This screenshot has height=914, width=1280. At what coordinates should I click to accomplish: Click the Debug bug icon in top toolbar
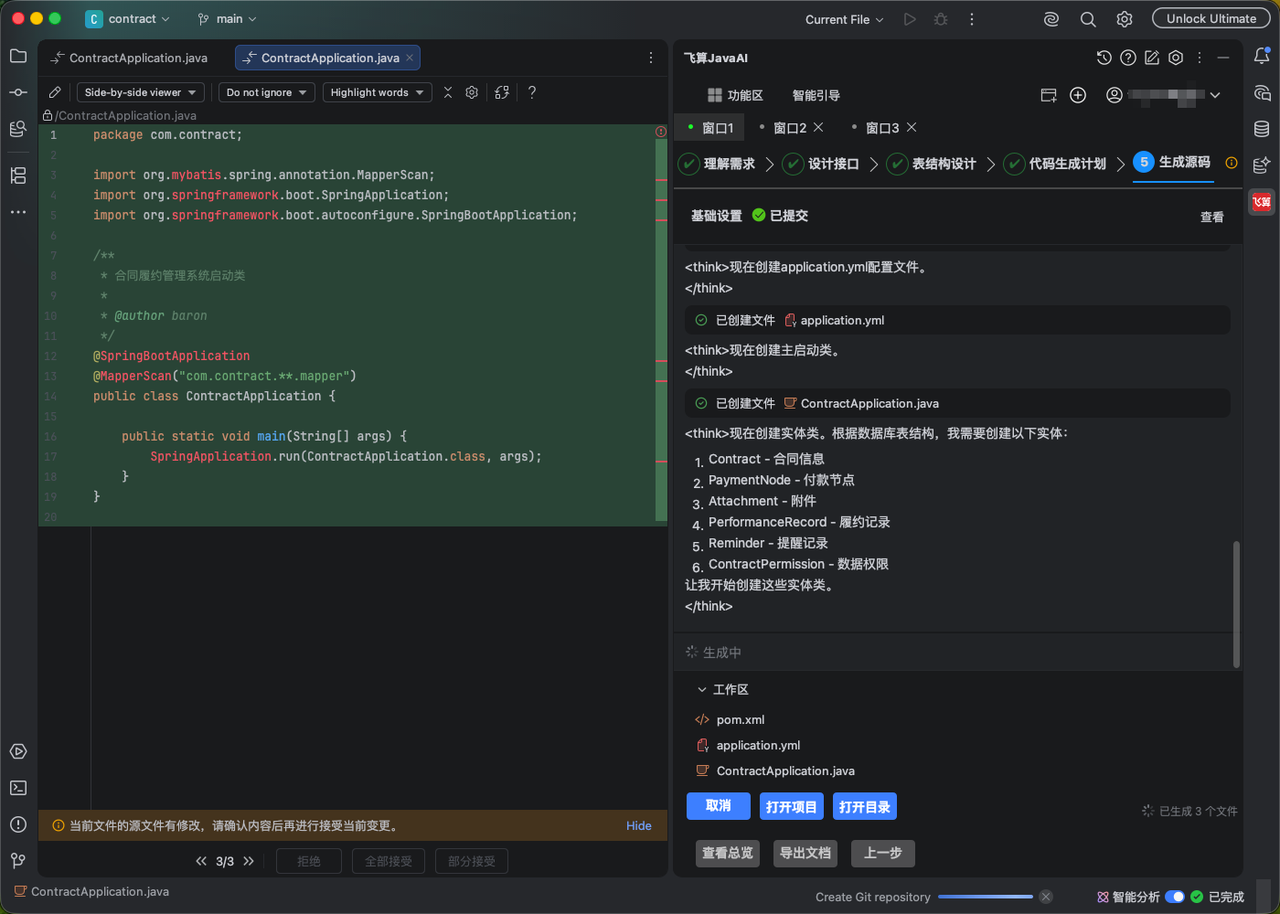[x=940, y=19]
